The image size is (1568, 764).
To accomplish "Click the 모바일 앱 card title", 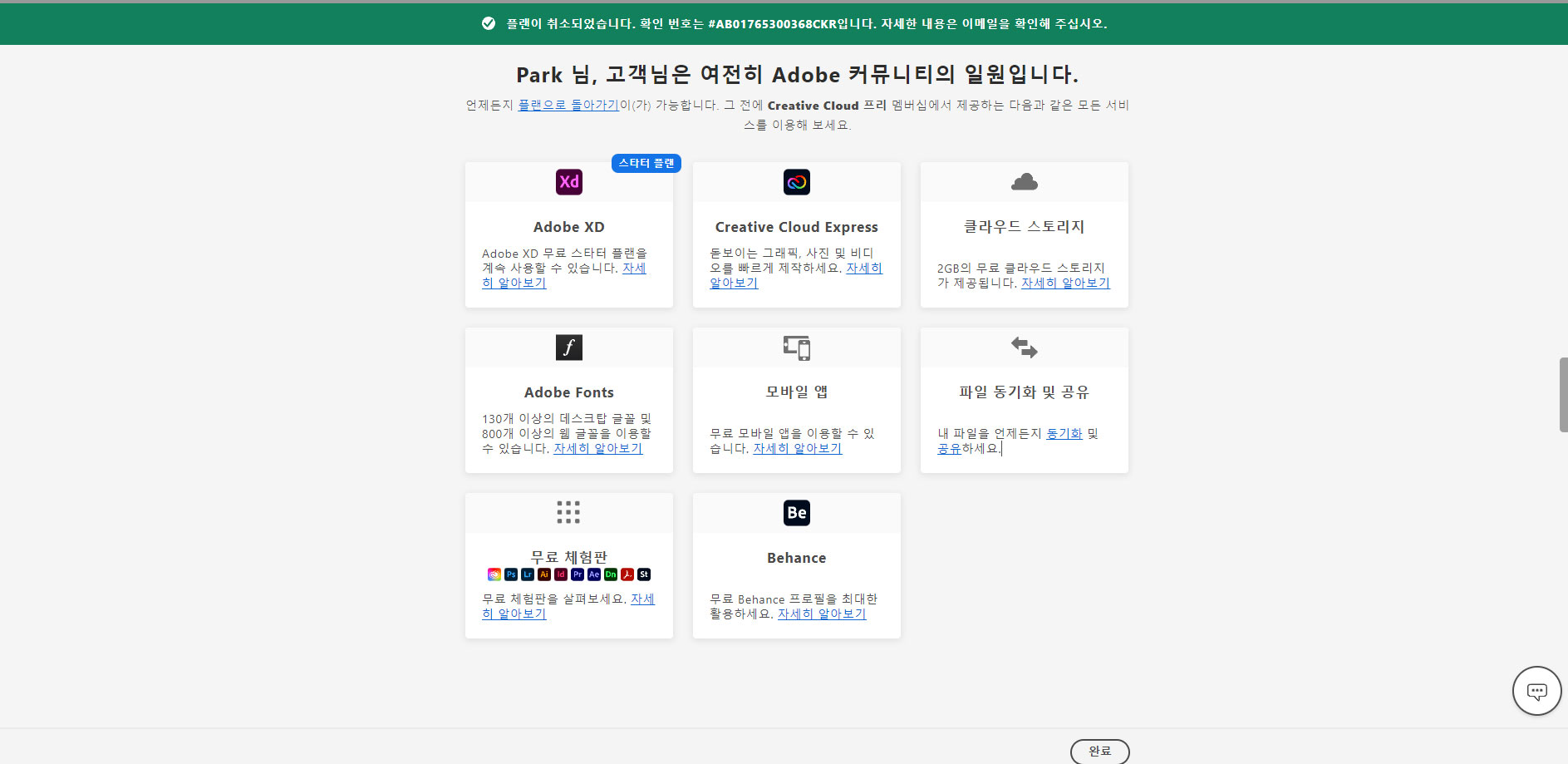I will click(797, 392).
